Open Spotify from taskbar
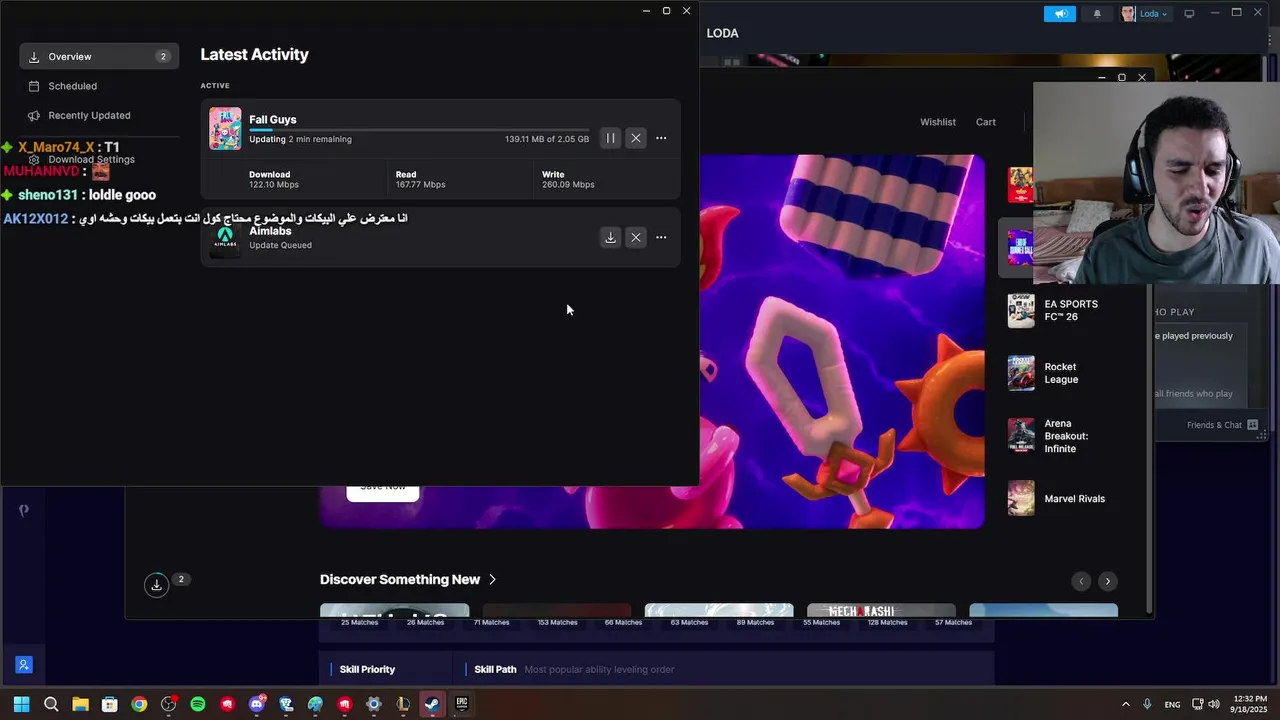This screenshot has height=720, width=1280. (198, 704)
